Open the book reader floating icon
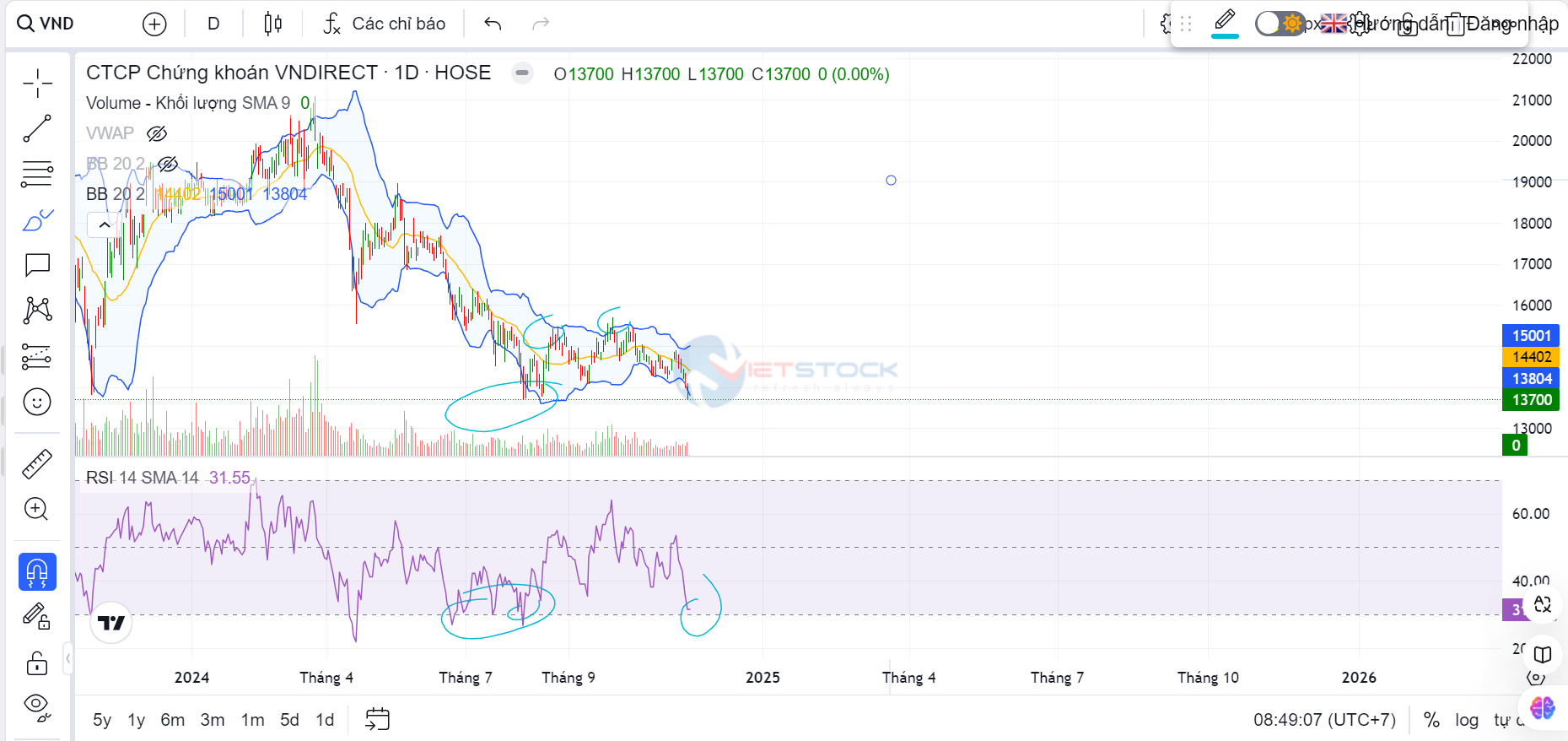The width and height of the screenshot is (1568, 741). click(x=1543, y=655)
